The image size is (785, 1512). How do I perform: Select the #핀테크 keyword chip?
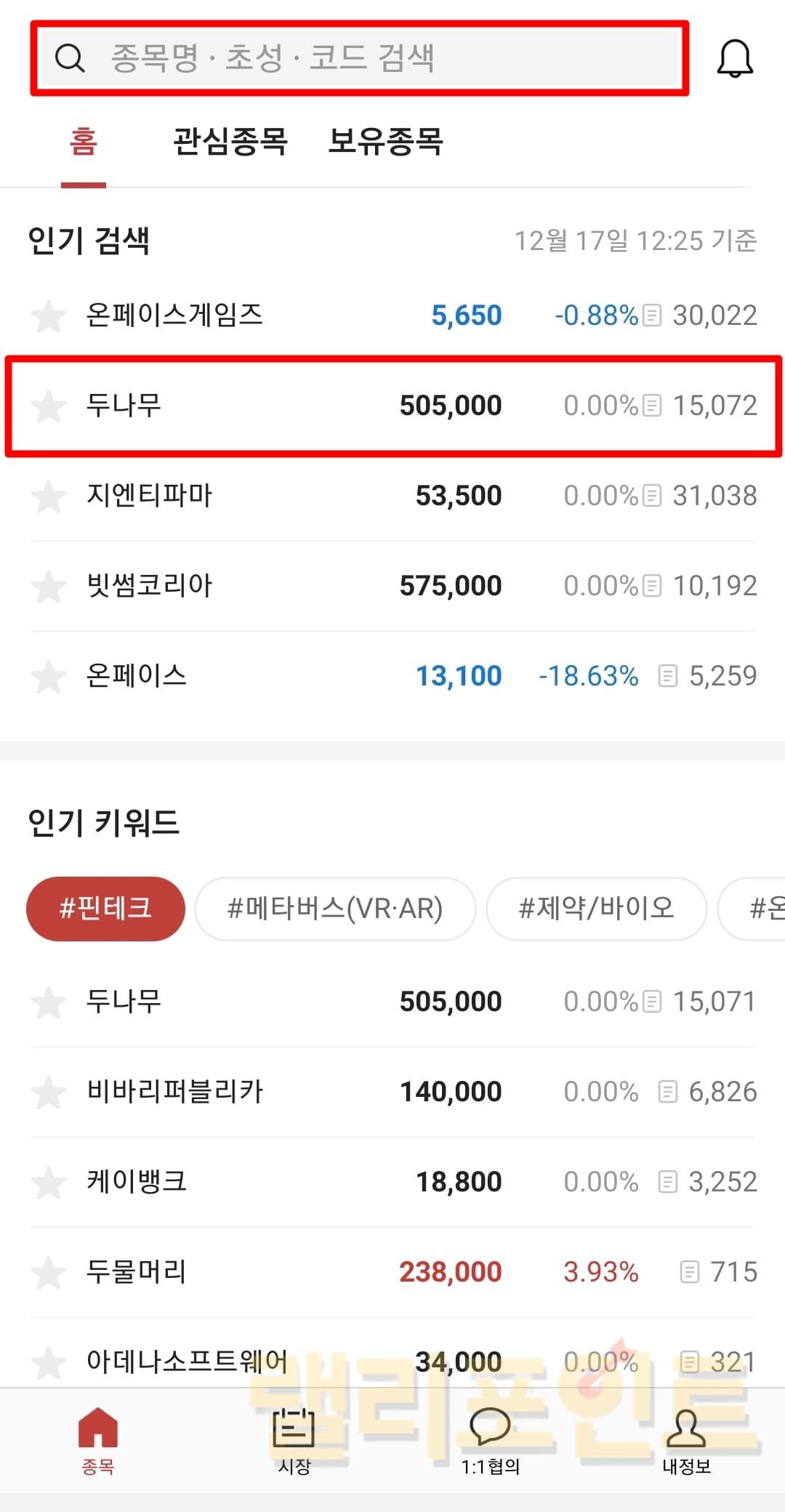(x=105, y=909)
